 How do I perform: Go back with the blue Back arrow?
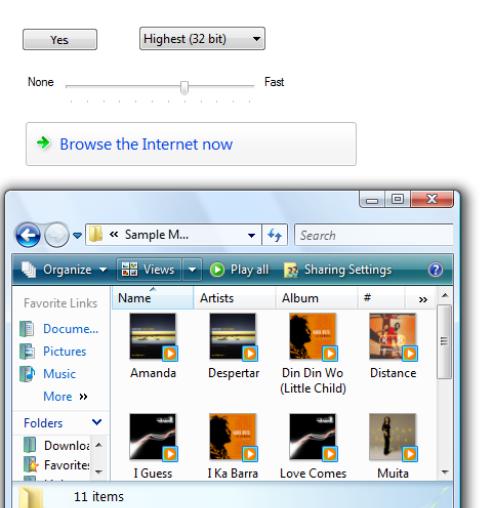[x=28, y=235]
